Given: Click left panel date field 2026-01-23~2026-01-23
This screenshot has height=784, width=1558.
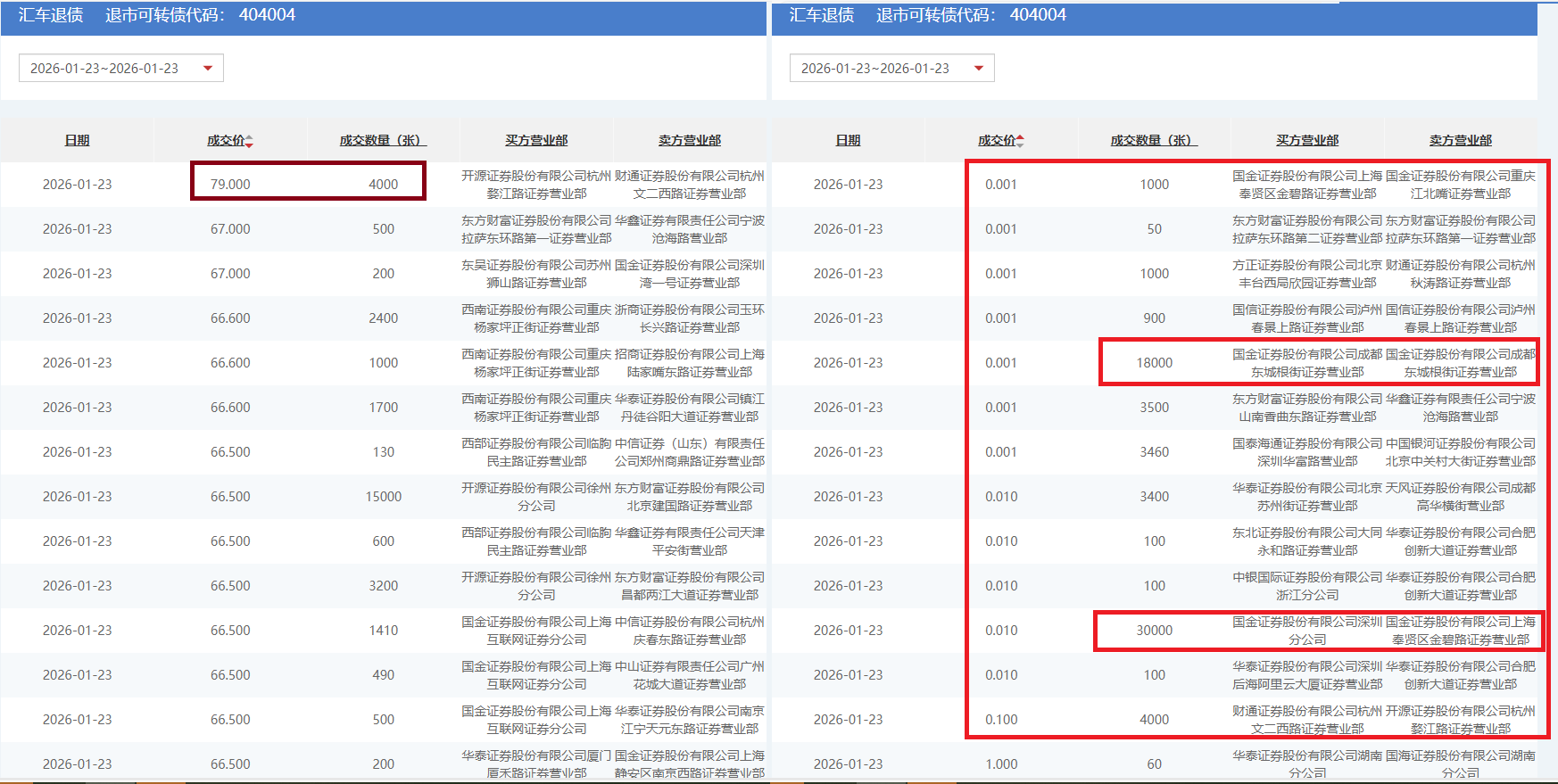Looking at the screenshot, I should pyautogui.click(x=121, y=69).
